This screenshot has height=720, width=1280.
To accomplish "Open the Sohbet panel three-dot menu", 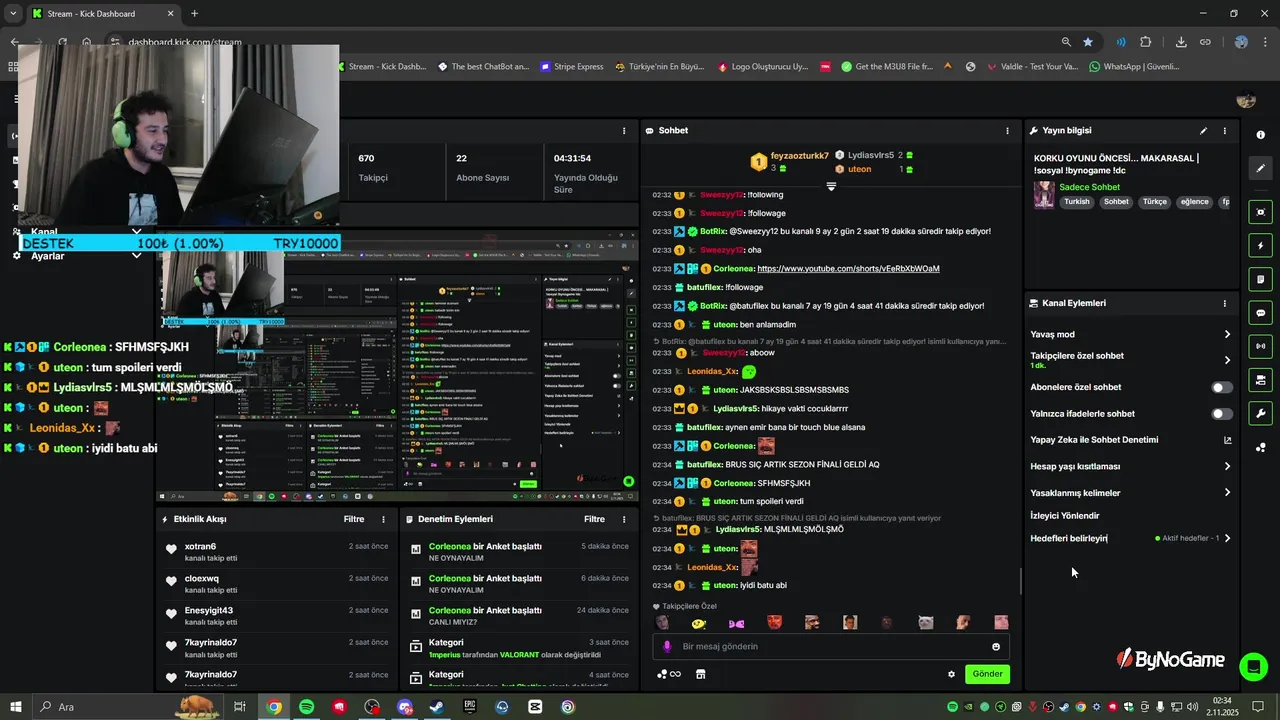I will point(1007,131).
